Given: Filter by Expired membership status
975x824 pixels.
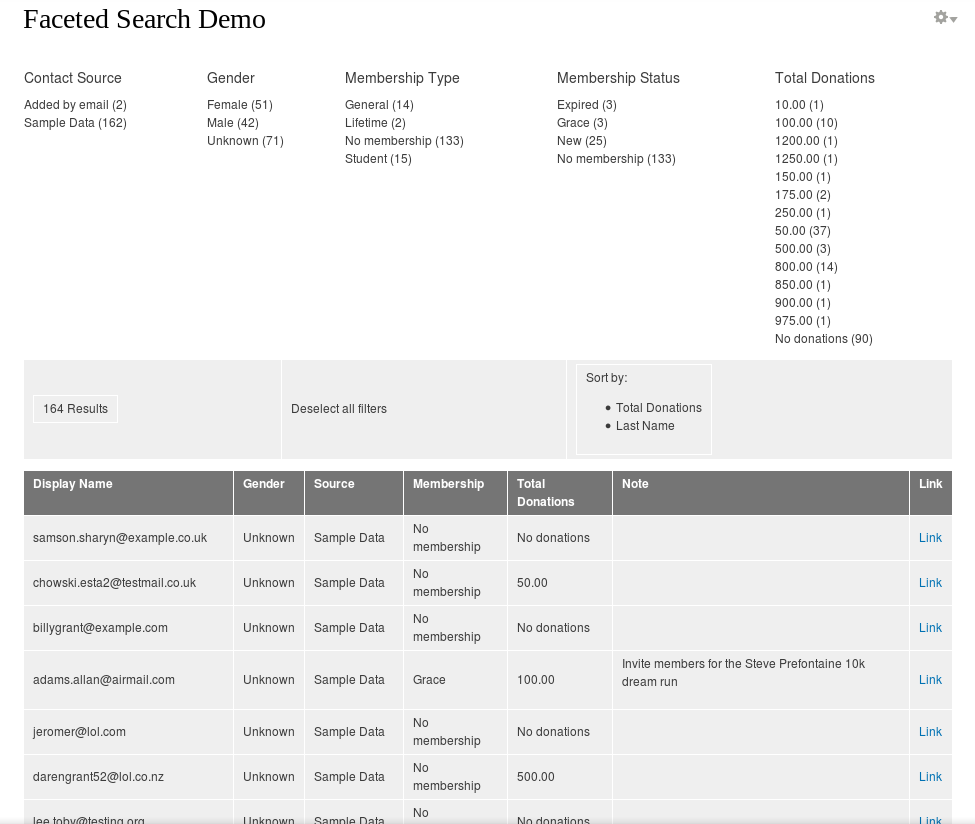Looking at the screenshot, I should coord(586,105).
